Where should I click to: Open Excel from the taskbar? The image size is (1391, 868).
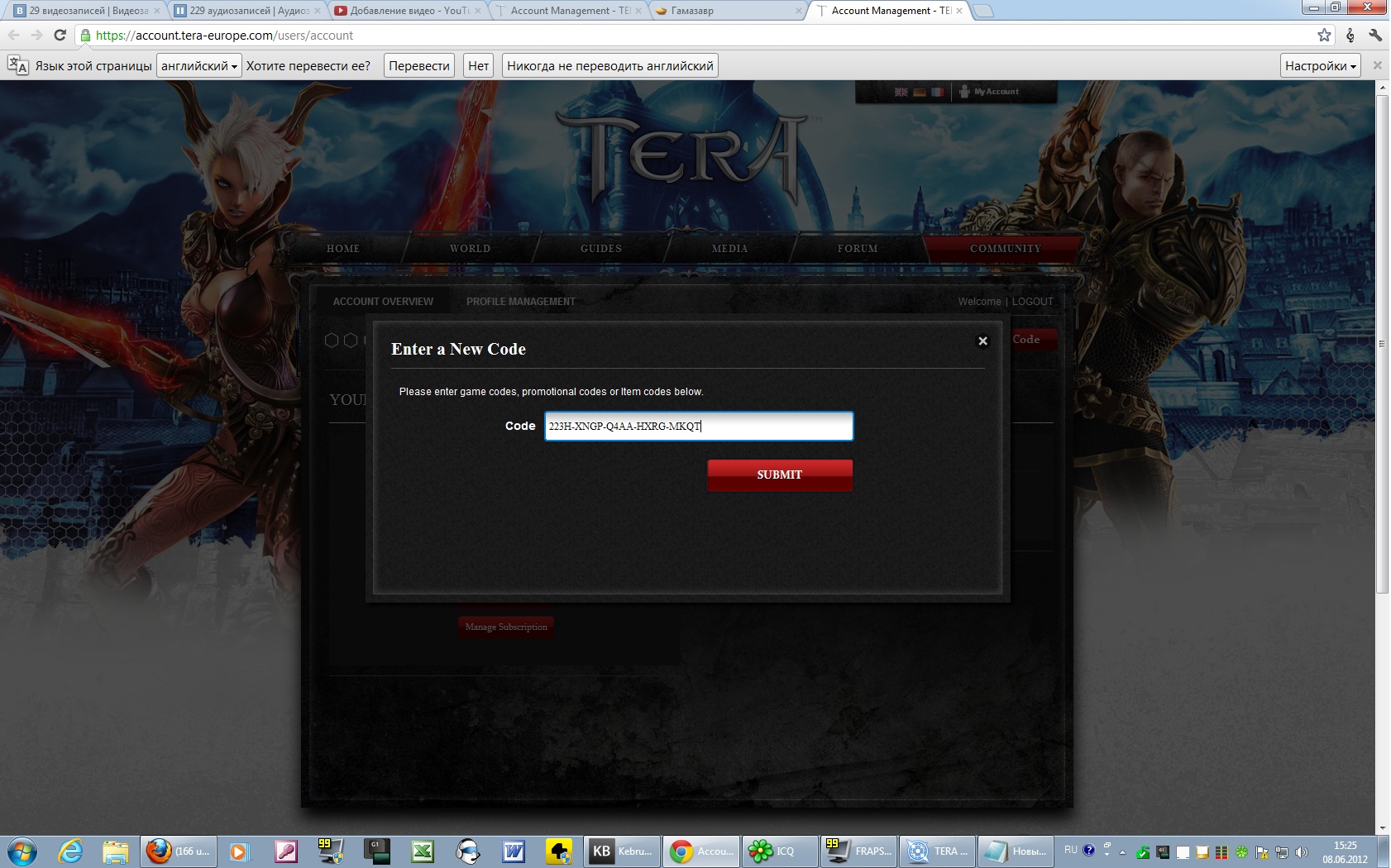pos(423,851)
